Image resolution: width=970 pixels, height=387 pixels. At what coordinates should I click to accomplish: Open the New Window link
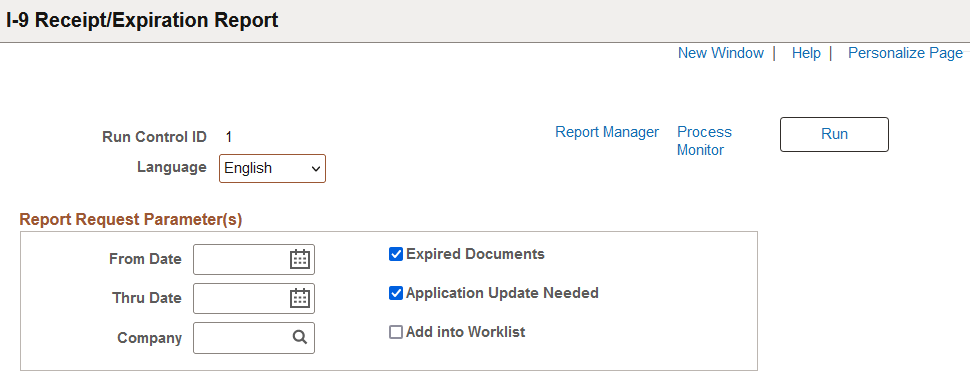[x=721, y=53]
